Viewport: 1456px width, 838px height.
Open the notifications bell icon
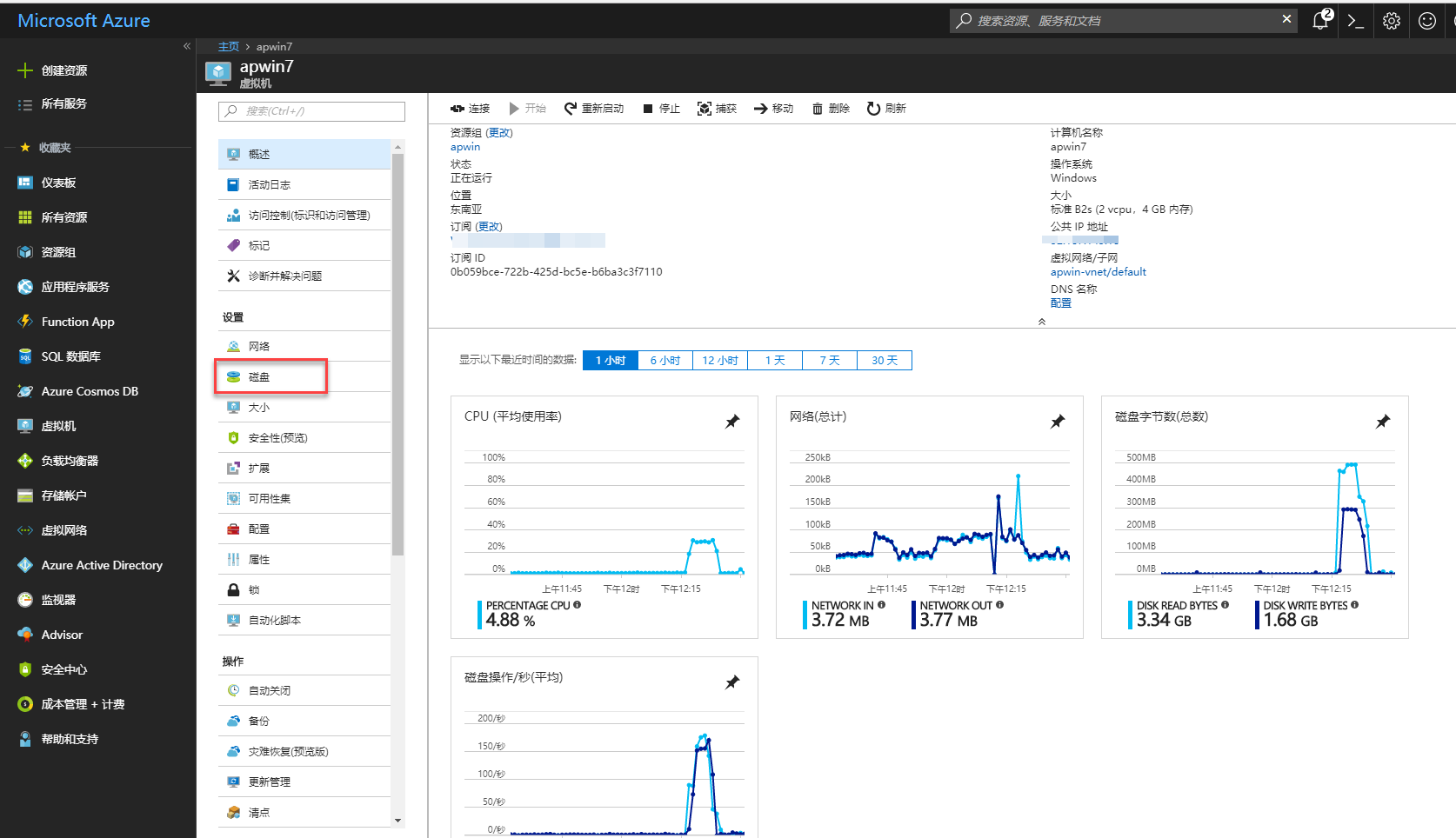[1321, 20]
